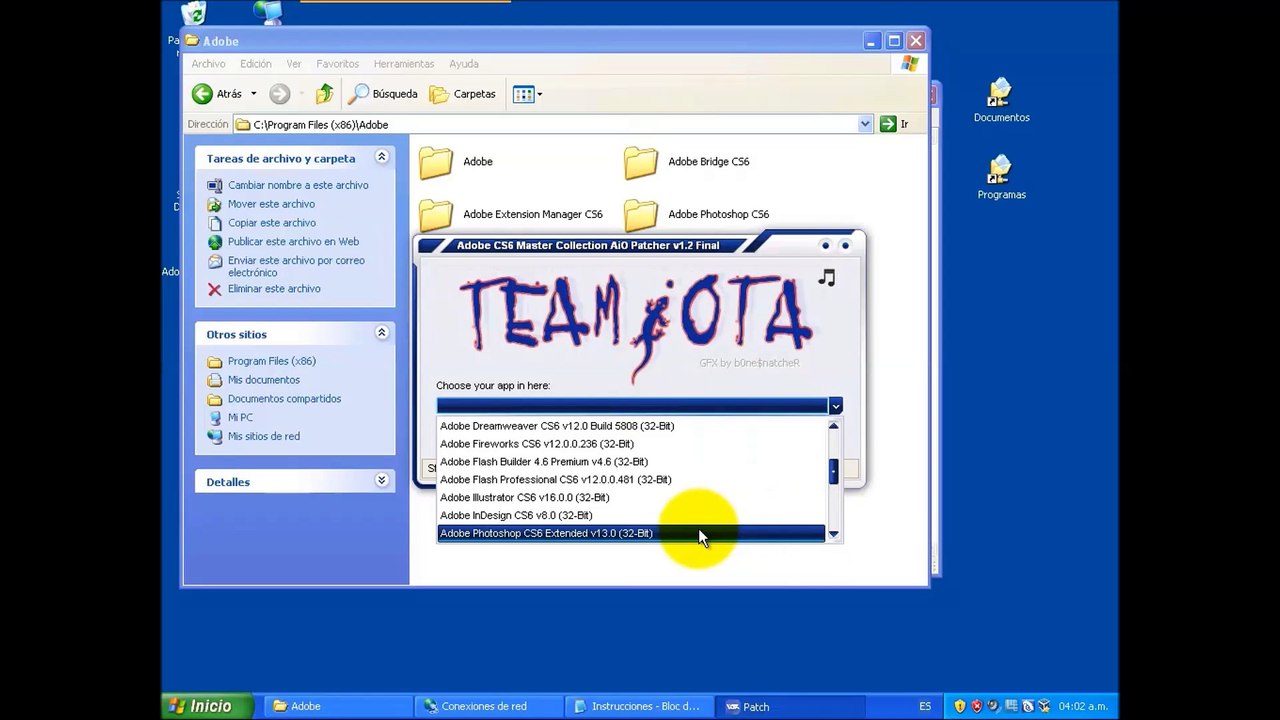Select Adobe InDesign CS6 v8.0 (32-Bit)
1280x720 pixels.
632,516
